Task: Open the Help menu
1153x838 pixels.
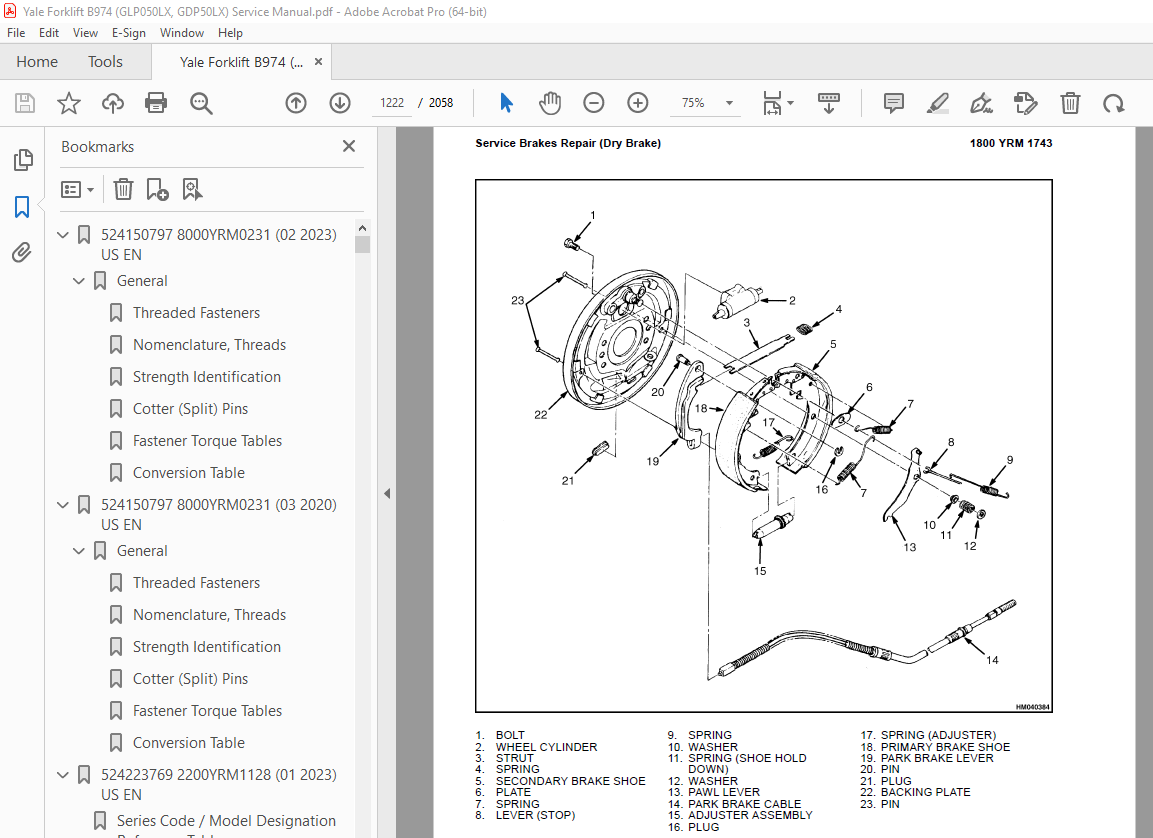Action: tap(230, 33)
